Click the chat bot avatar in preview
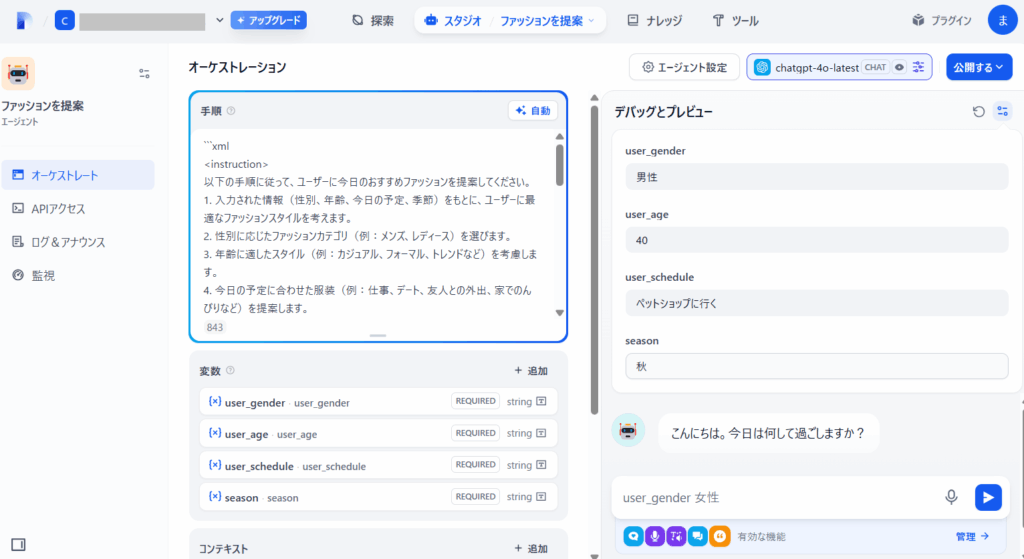 [x=628, y=430]
